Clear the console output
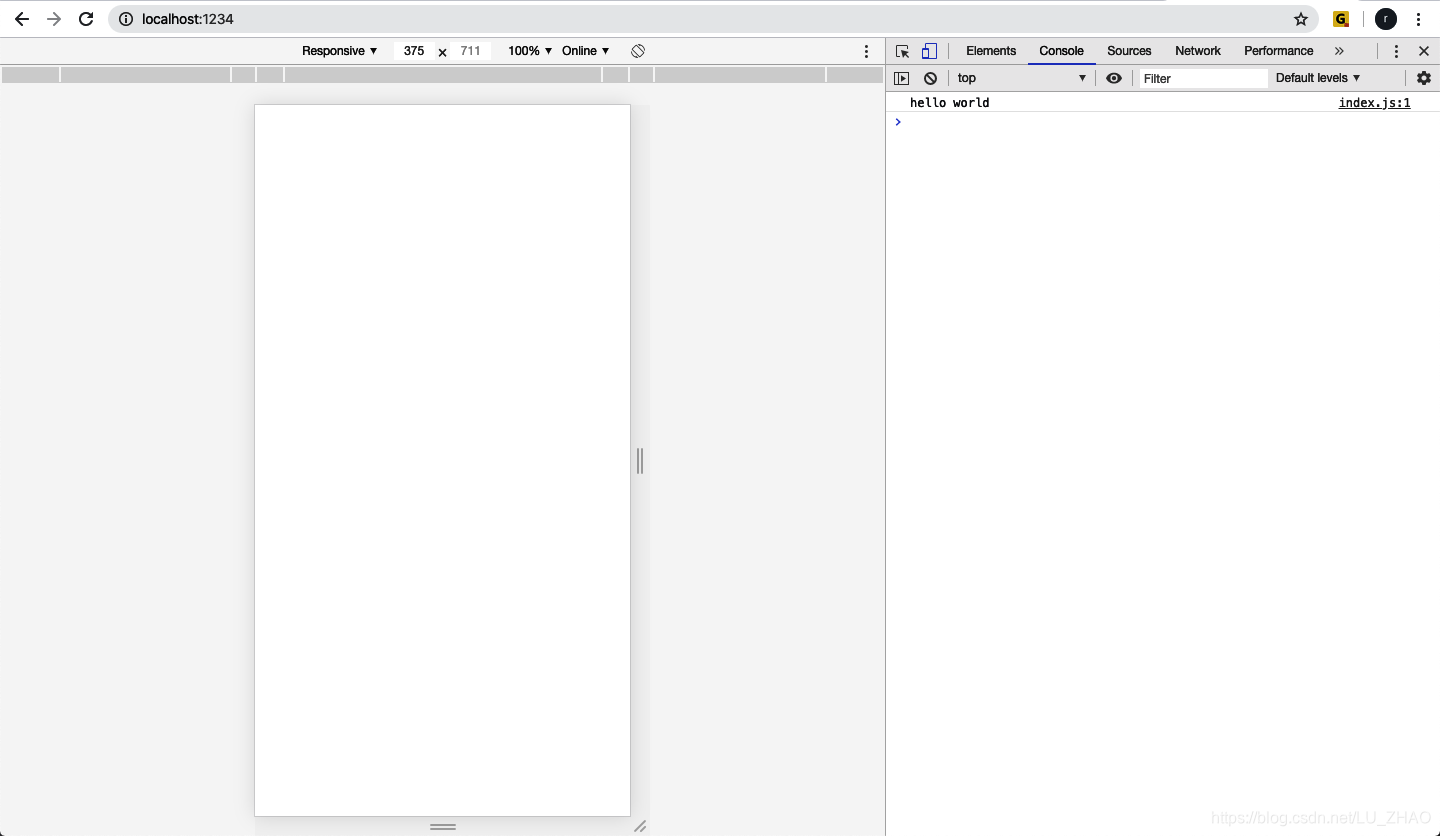The width and height of the screenshot is (1440, 836). click(930, 78)
